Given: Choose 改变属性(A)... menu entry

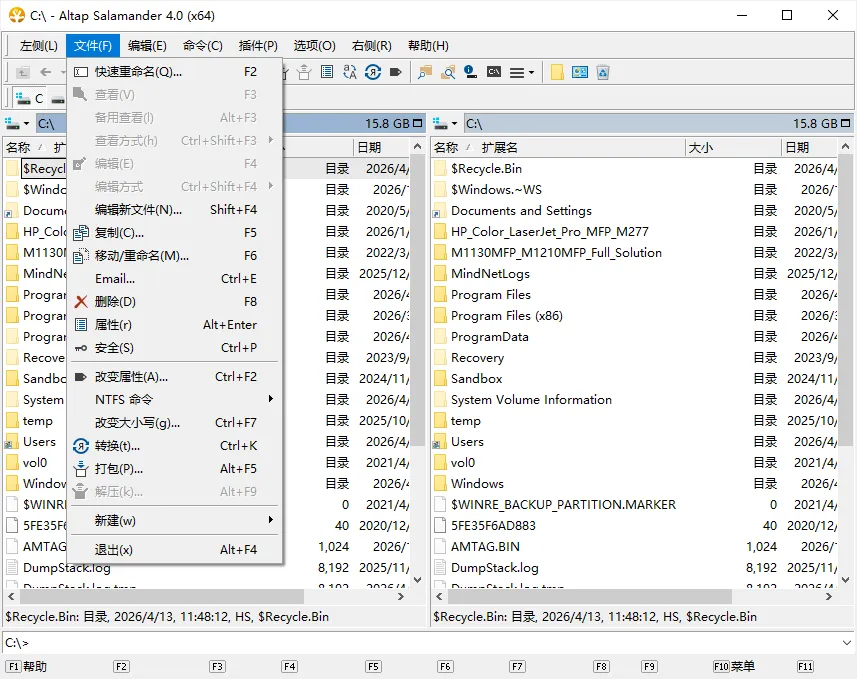Looking at the screenshot, I should coord(175,377).
